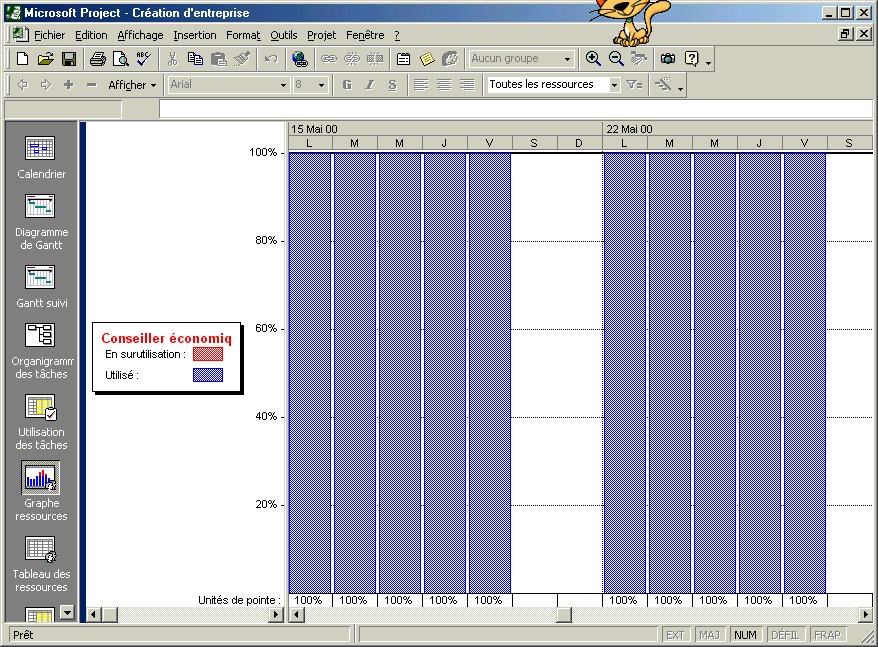Toggle align right formatting

click(467, 85)
